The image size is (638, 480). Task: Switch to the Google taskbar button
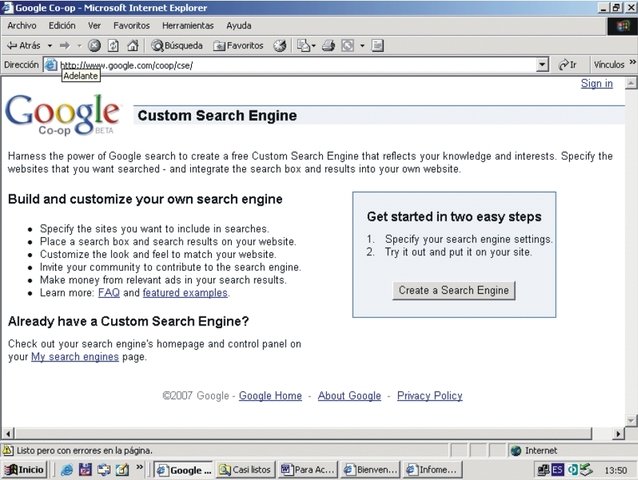183,470
